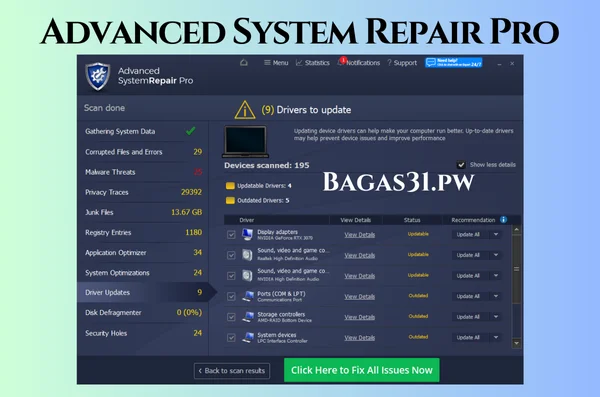Toggle checkbox for Ports (COM & LPT) row
The width and height of the screenshot is (600, 397).
point(231,296)
